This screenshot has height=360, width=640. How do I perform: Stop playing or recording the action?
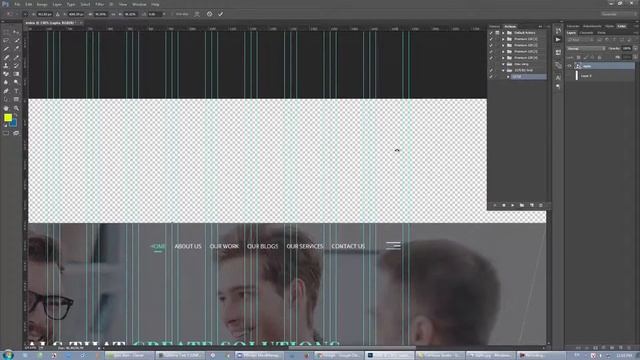(x=495, y=205)
